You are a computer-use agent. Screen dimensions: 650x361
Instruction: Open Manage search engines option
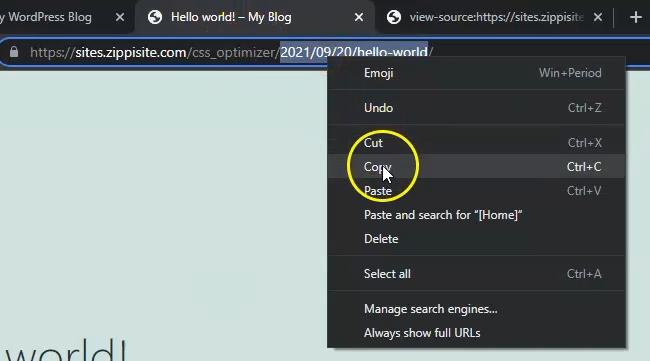(x=476, y=309)
